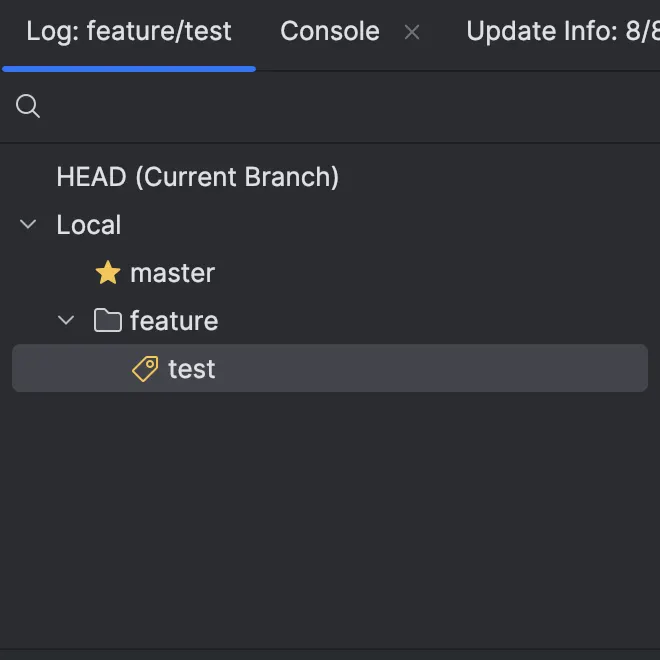This screenshot has height=660, width=660.
Task: Focus the branch search input field
Action: point(340,106)
